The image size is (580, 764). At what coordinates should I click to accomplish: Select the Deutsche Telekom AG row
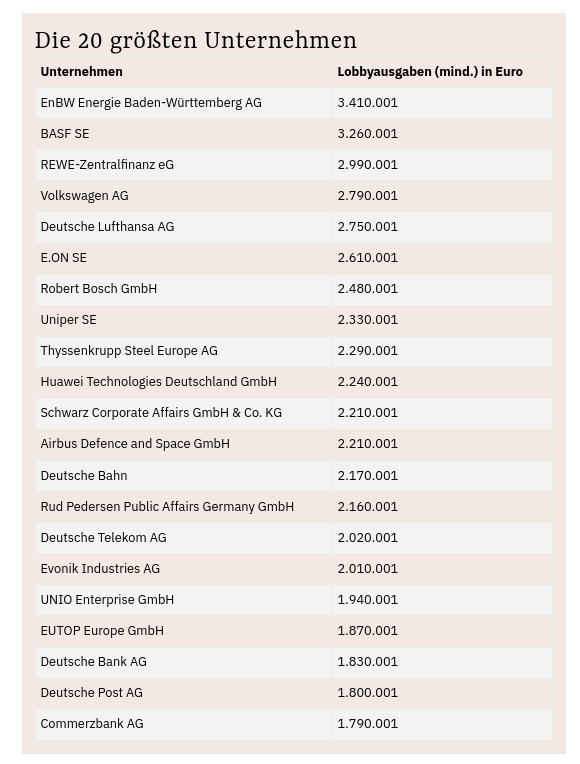click(x=293, y=538)
